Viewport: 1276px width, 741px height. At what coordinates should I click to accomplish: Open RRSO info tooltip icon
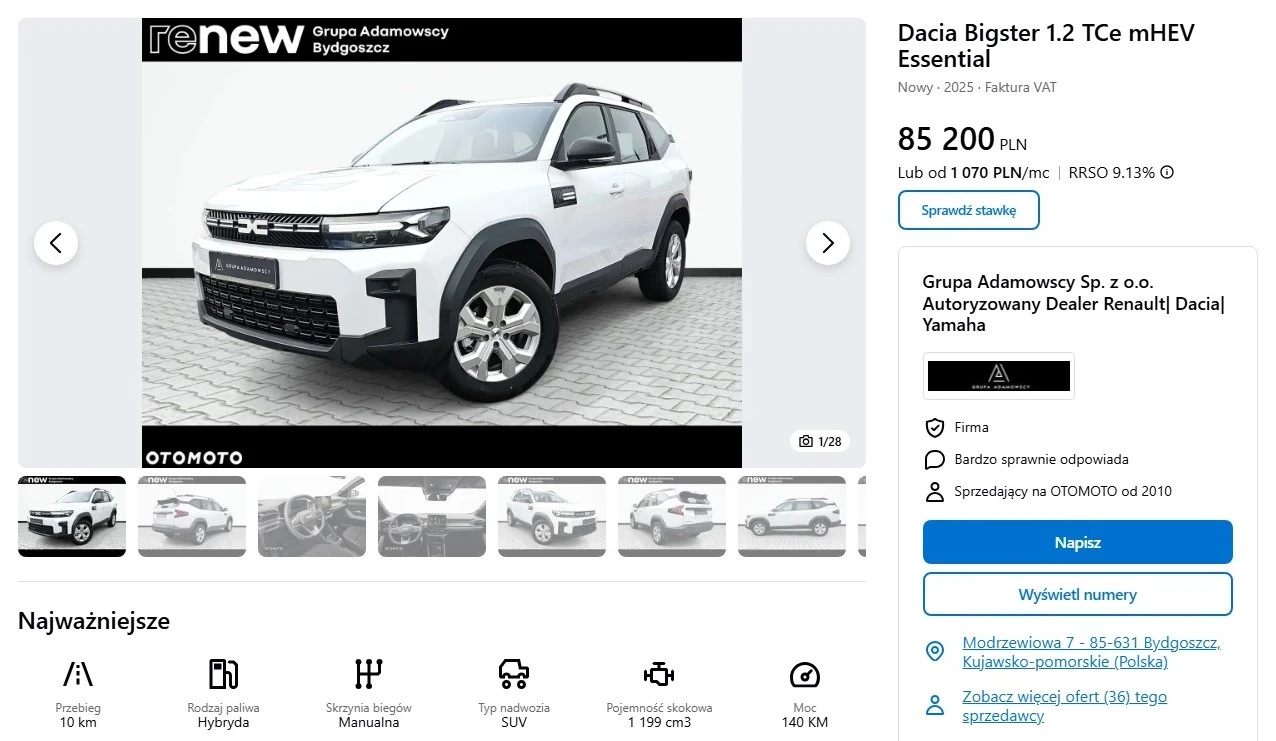pyautogui.click(x=1167, y=172)
